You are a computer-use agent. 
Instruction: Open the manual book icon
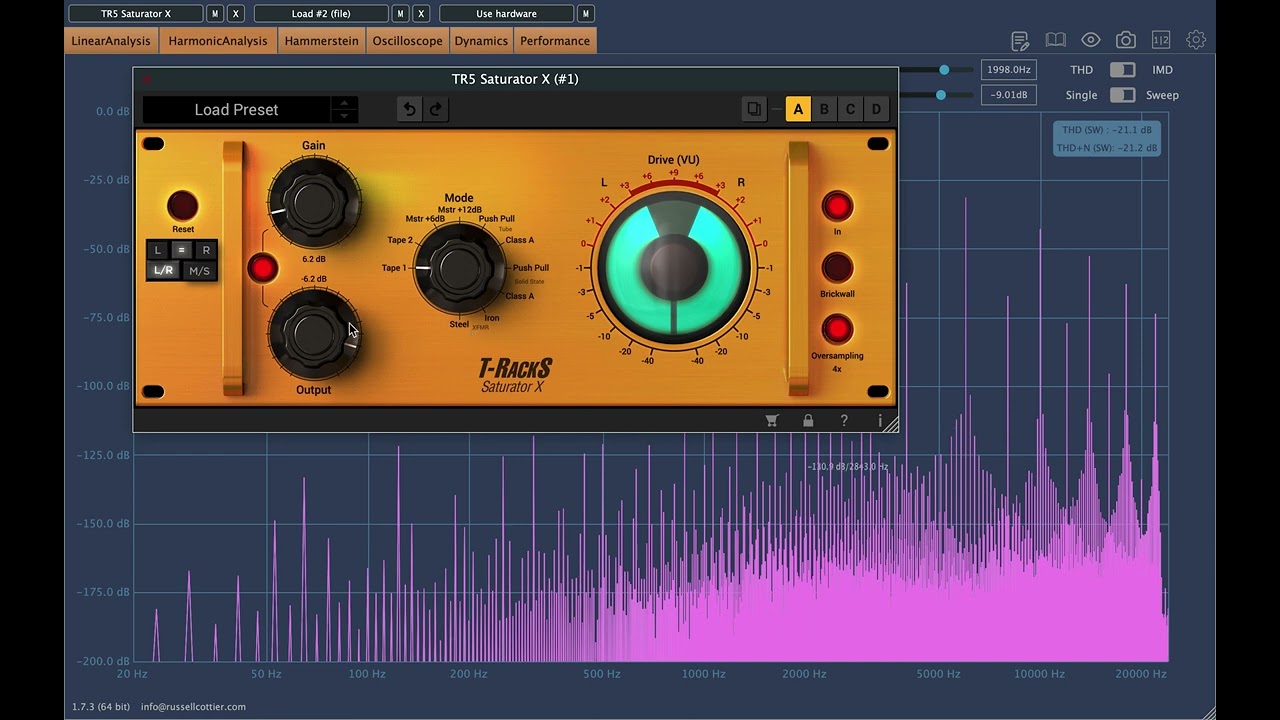(1055, 41)
